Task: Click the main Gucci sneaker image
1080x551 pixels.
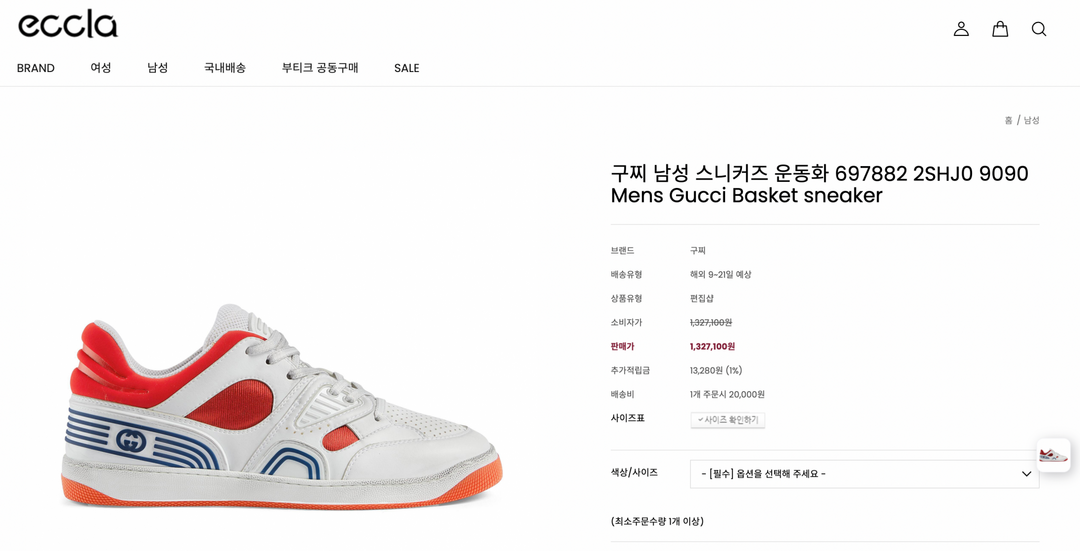Action: [281, 406]
